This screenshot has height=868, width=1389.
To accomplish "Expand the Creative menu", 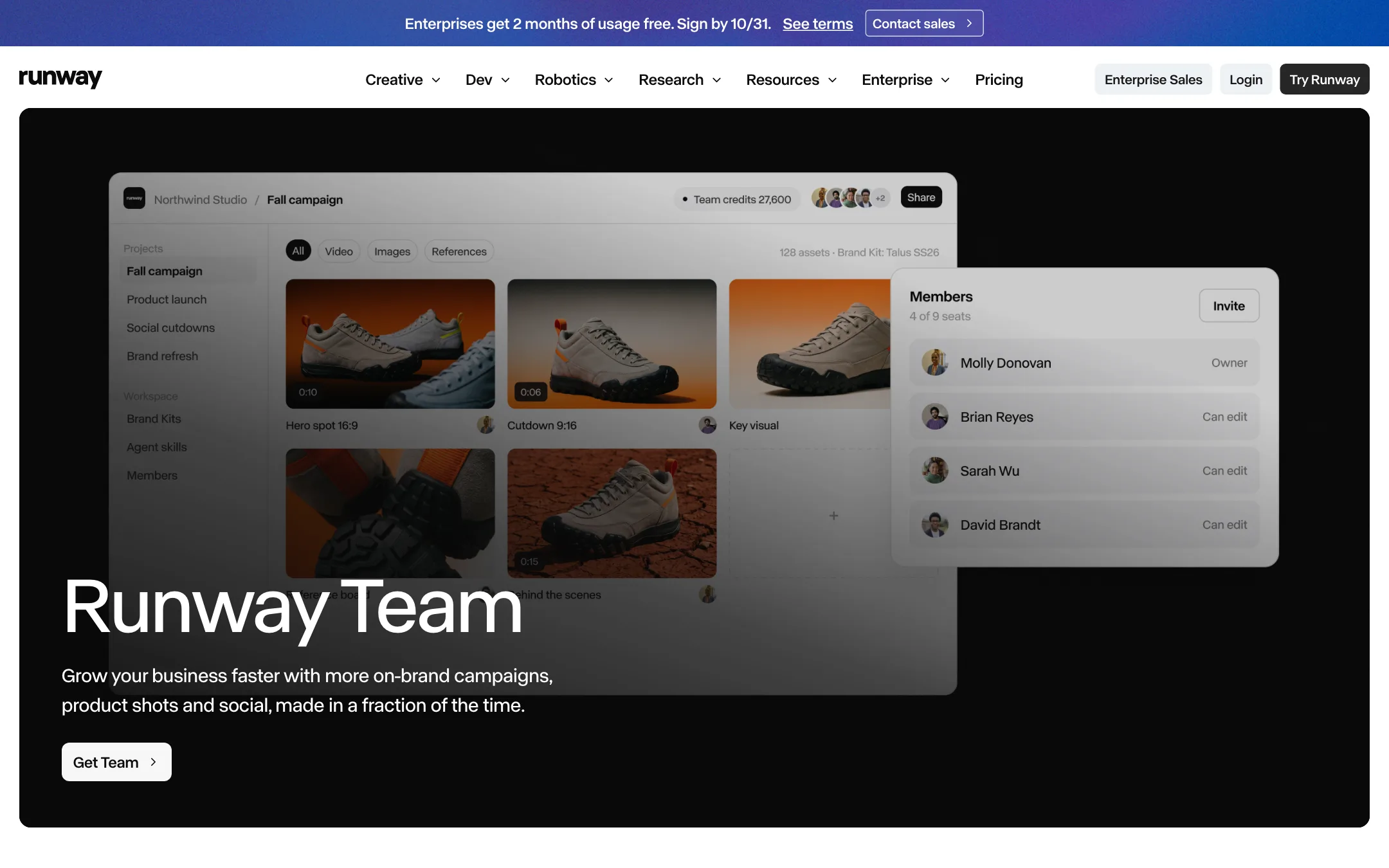I will [x=403, y=80].
